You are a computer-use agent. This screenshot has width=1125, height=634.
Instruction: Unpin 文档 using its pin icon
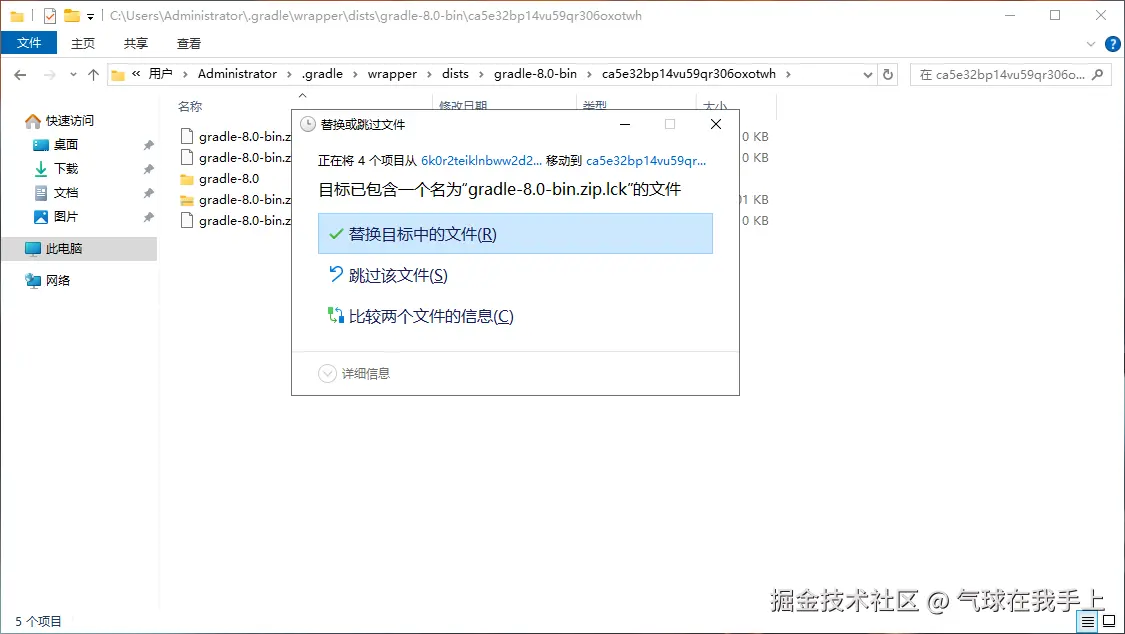149,193
